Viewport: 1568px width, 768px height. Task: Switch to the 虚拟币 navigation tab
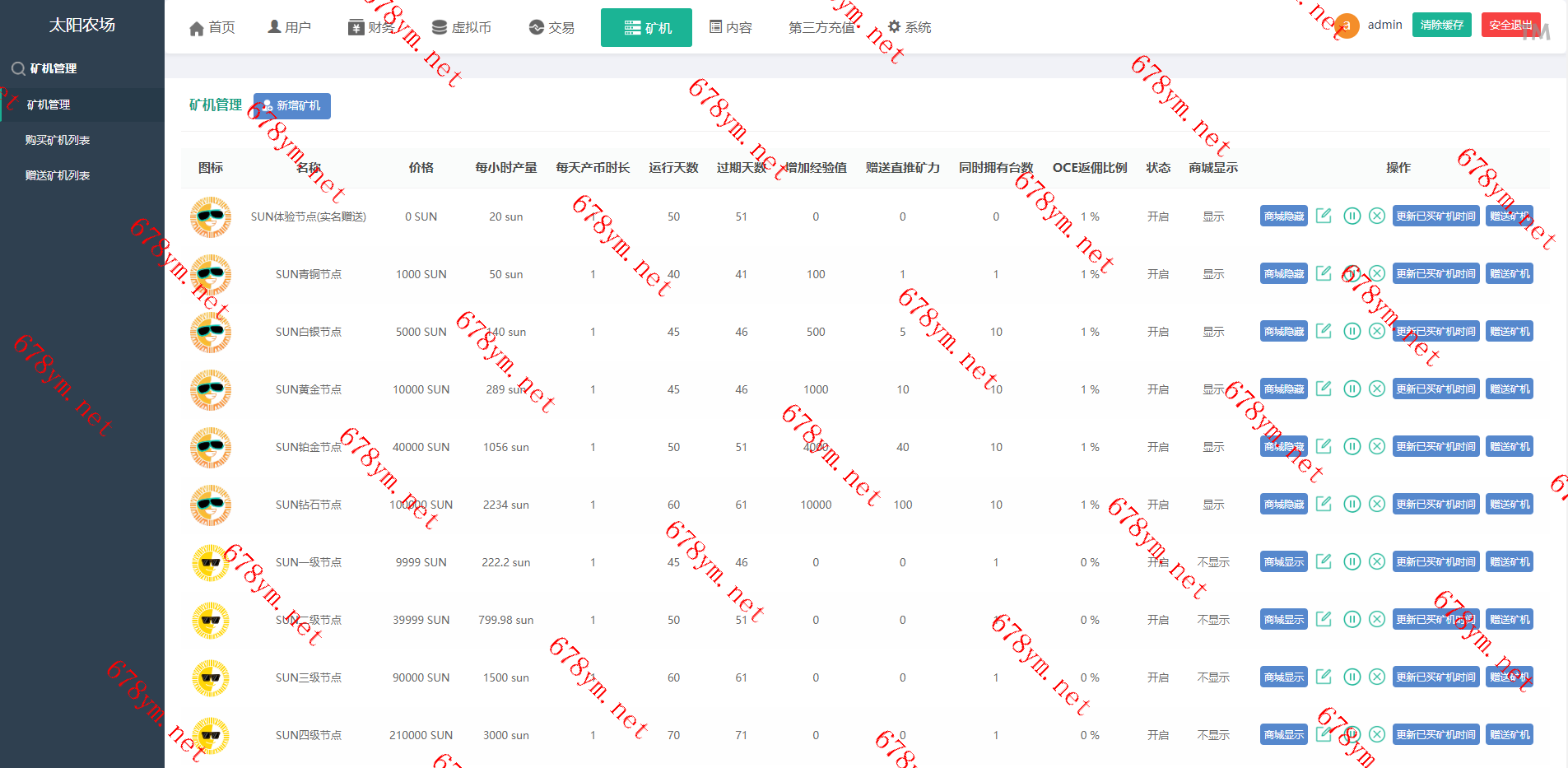point(462,27)
